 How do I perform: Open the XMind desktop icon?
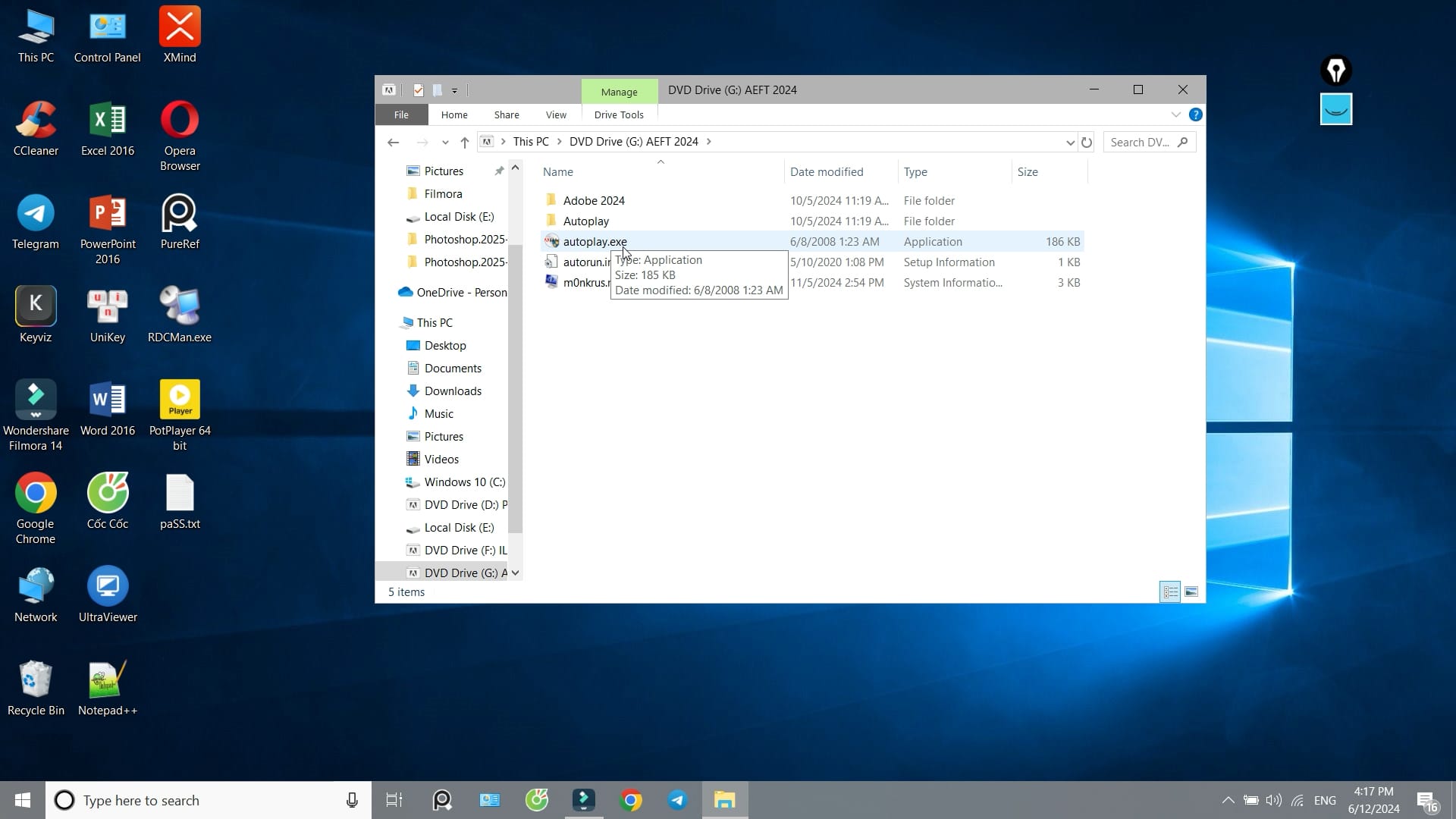(x=180, y=35)
